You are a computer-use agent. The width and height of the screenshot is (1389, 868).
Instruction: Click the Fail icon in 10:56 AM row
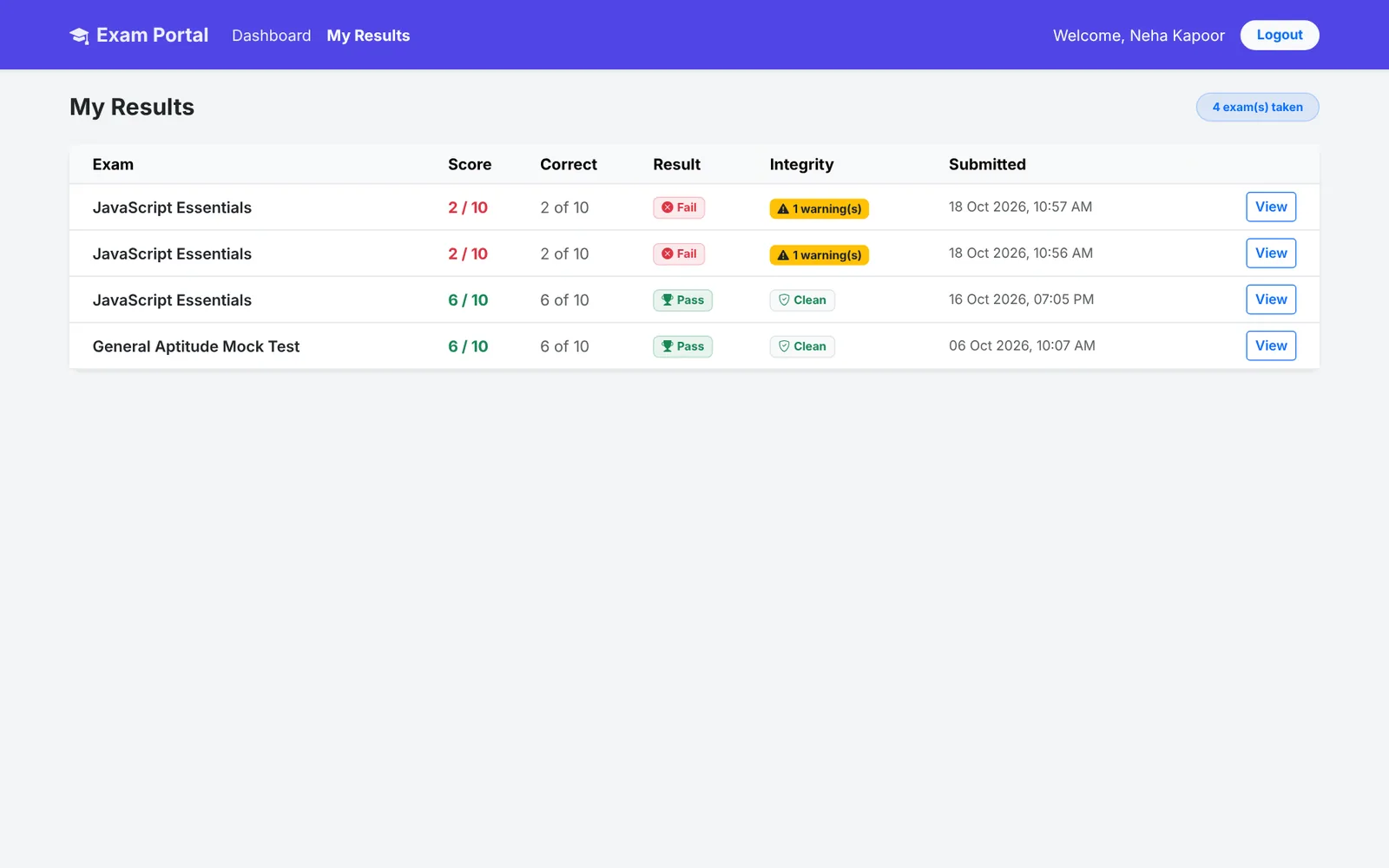[668, 253]
